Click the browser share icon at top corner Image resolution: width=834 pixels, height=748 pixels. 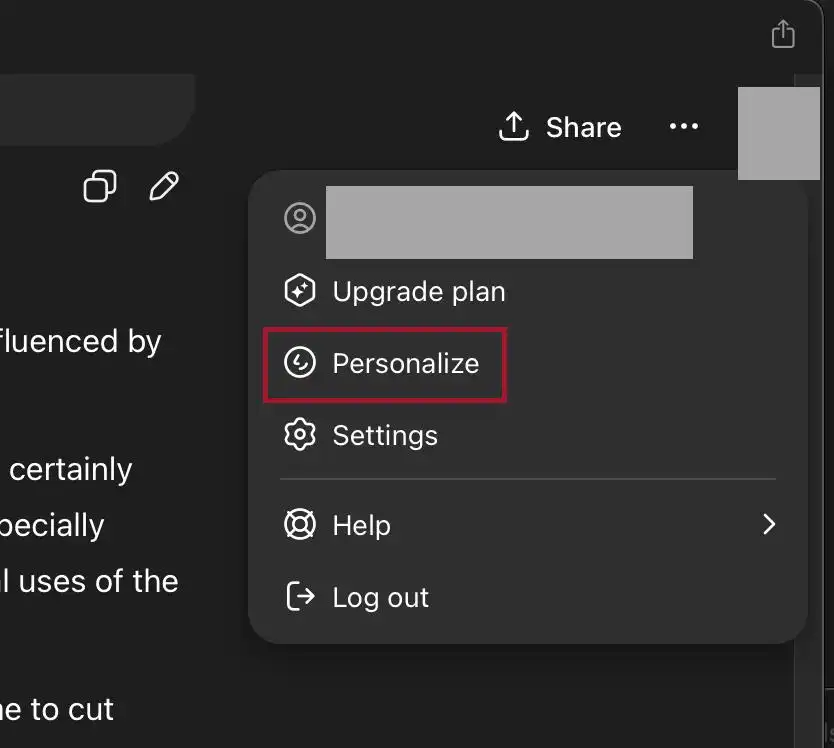pos(783,34)
